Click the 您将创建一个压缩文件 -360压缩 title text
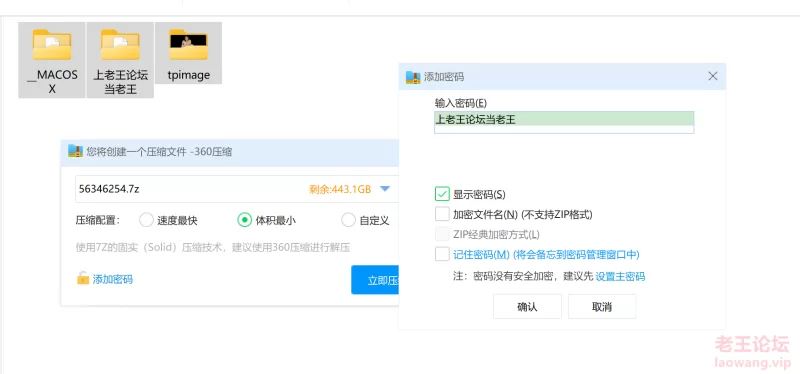 159,152
